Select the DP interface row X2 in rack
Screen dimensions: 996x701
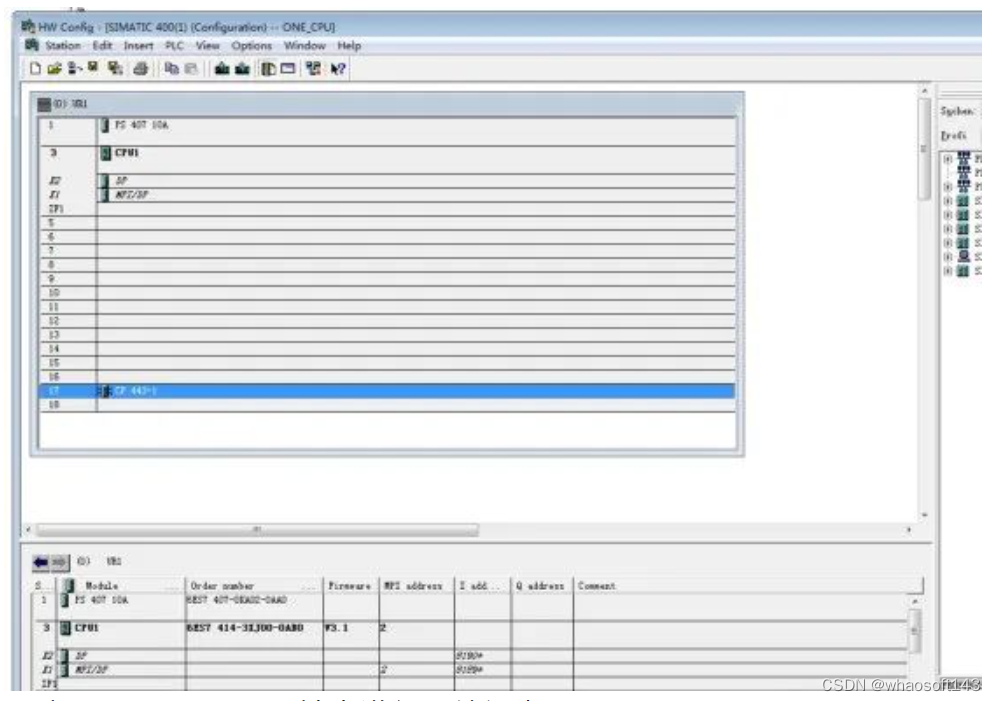click(x=387, y=181)
